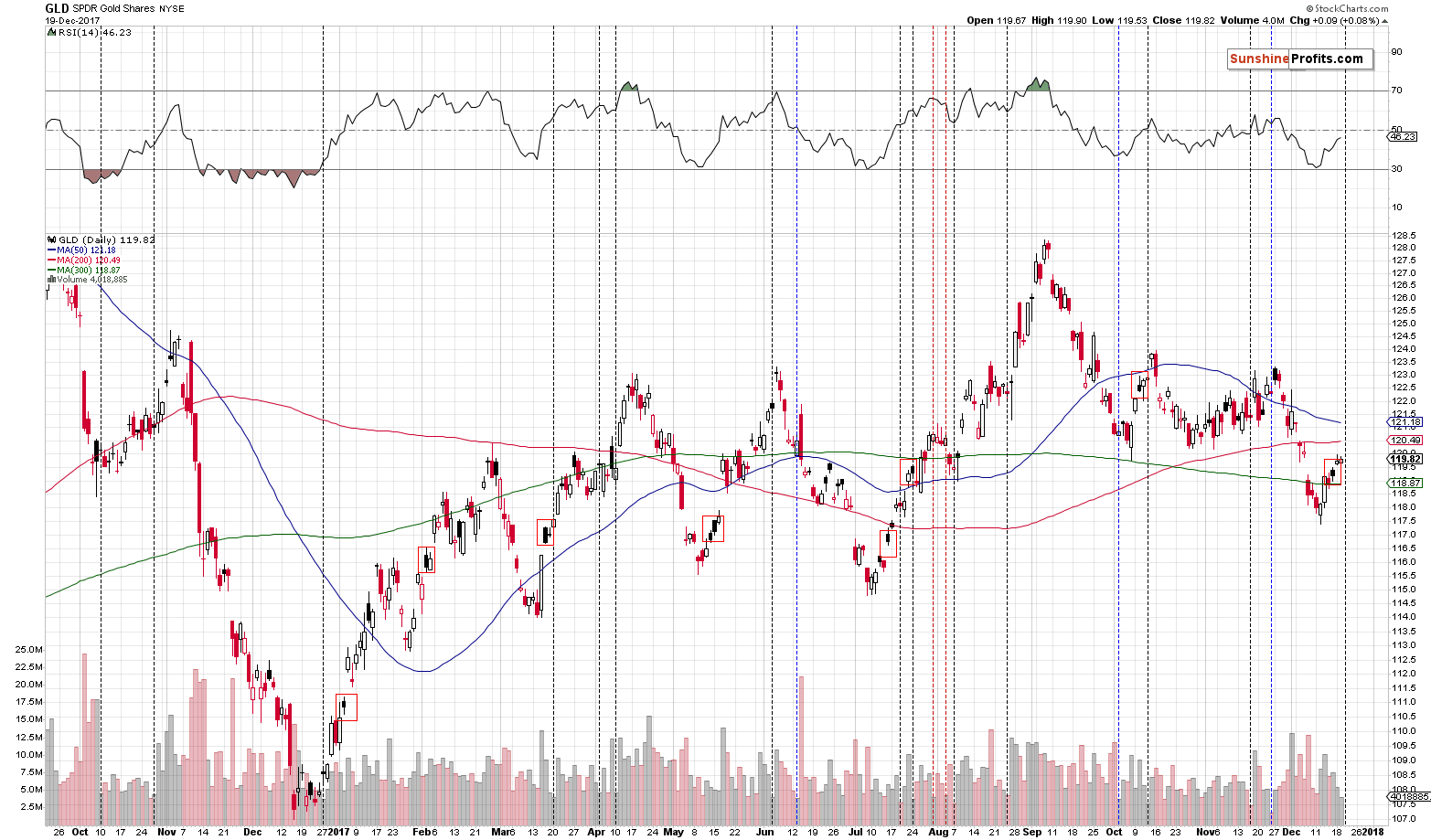The image size is (1431, 840).
Task: Click the 90 level on RSI axis
Action: pos(1396,52)
